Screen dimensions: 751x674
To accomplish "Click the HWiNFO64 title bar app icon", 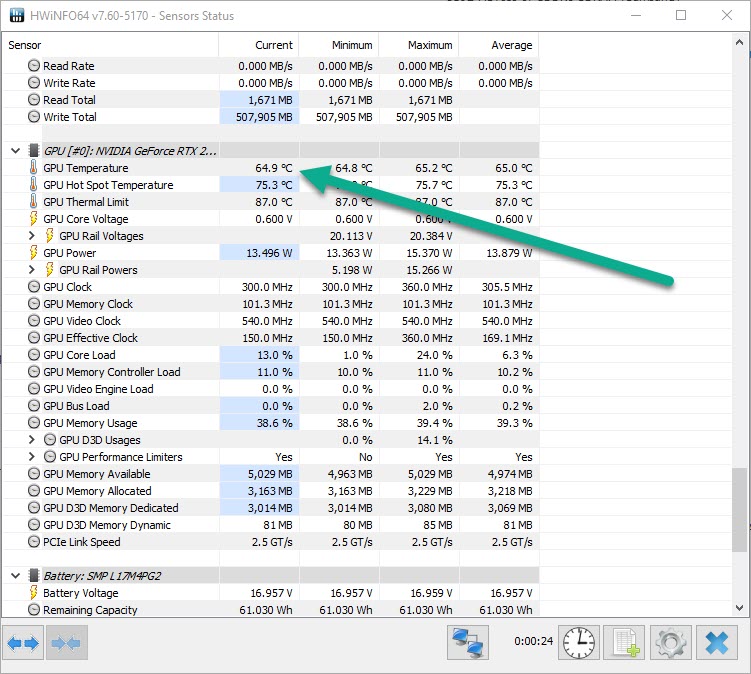I will point(17,15).
